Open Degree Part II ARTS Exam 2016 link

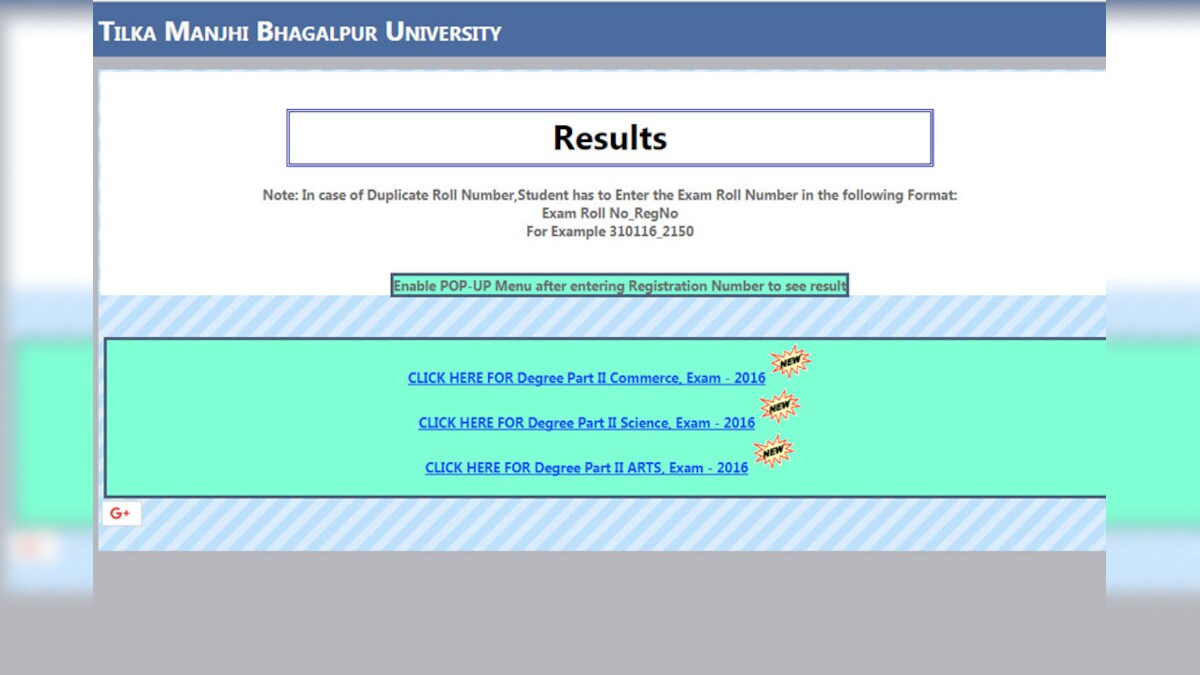(x=586, y=467)
